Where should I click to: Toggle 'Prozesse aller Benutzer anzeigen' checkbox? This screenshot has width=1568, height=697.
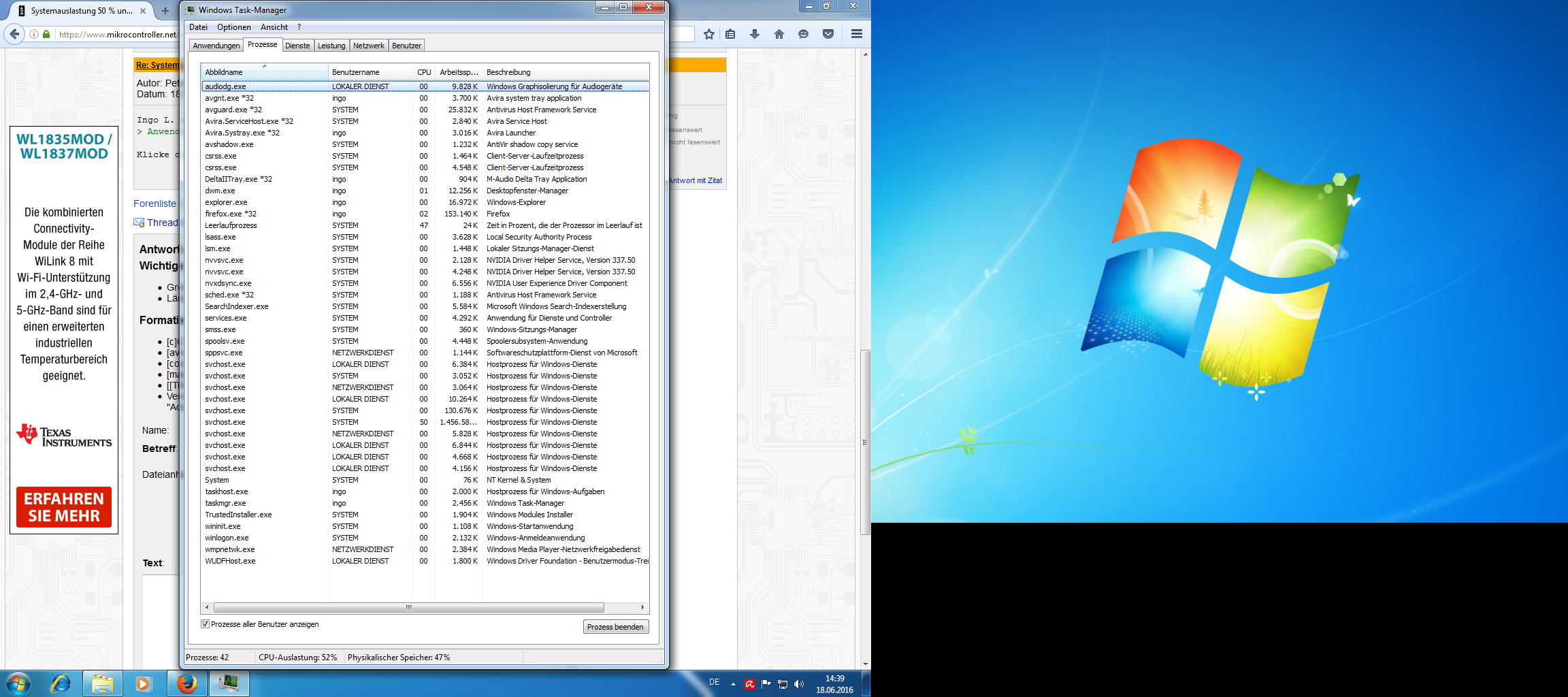click(205, 624)
